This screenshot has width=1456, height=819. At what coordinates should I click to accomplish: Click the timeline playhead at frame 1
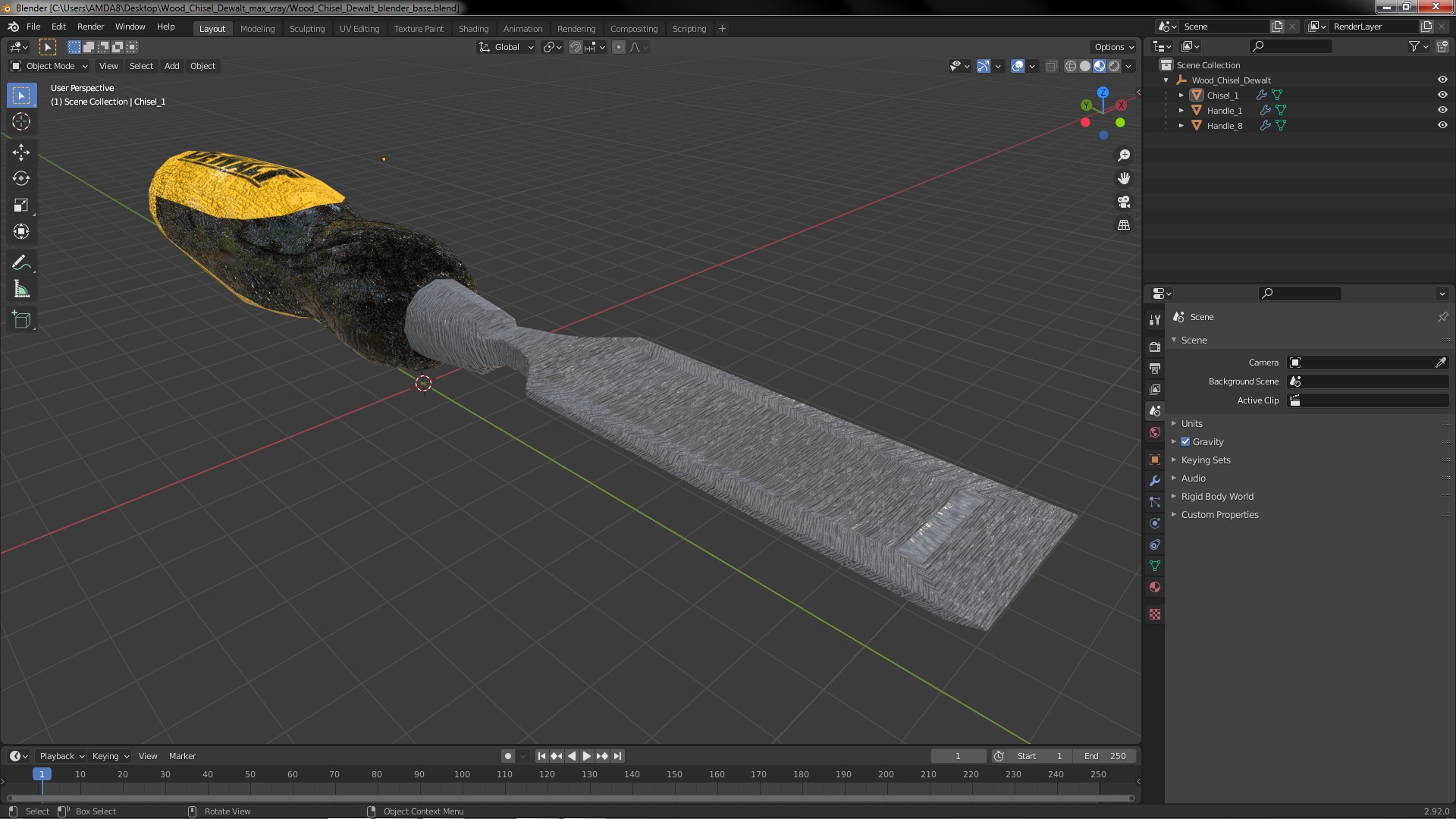point(42,774)
